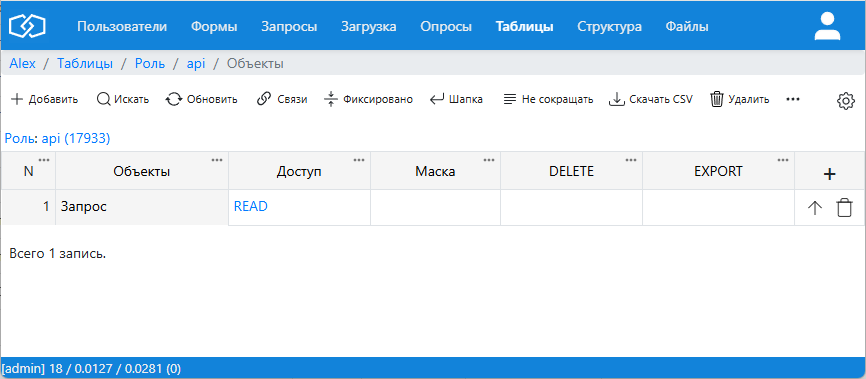Open the Формы menu
This screenshot has width=866, height=379.
(x=214, y=27)
